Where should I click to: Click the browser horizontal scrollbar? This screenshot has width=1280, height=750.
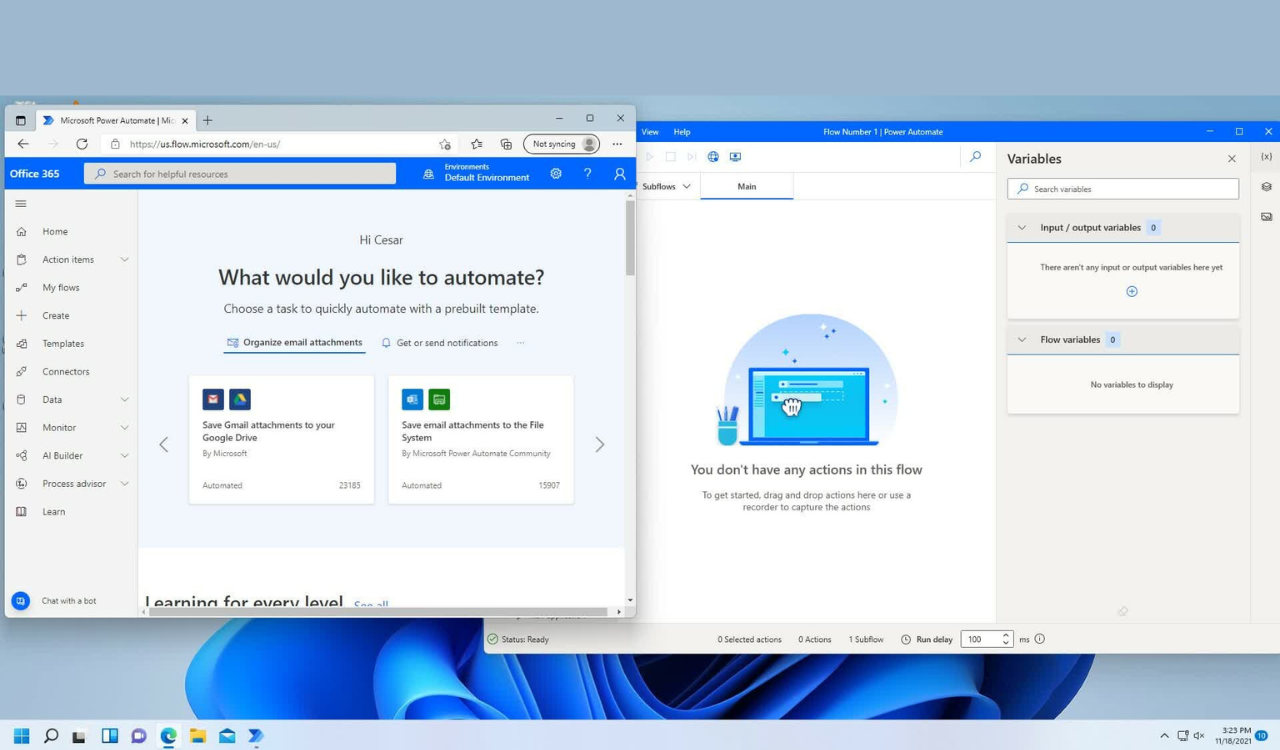378,611
